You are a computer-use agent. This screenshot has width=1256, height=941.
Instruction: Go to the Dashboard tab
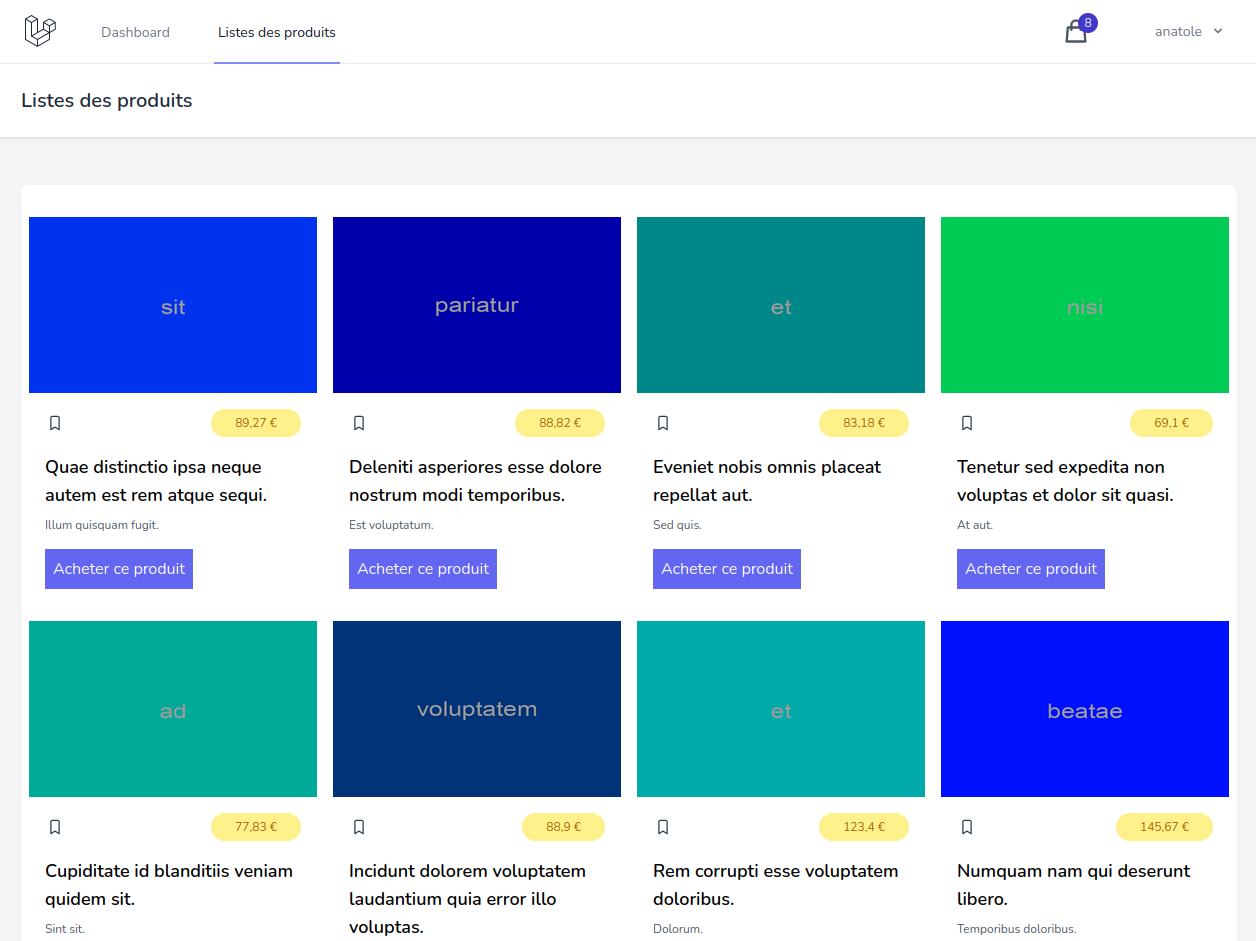point(135,31)
